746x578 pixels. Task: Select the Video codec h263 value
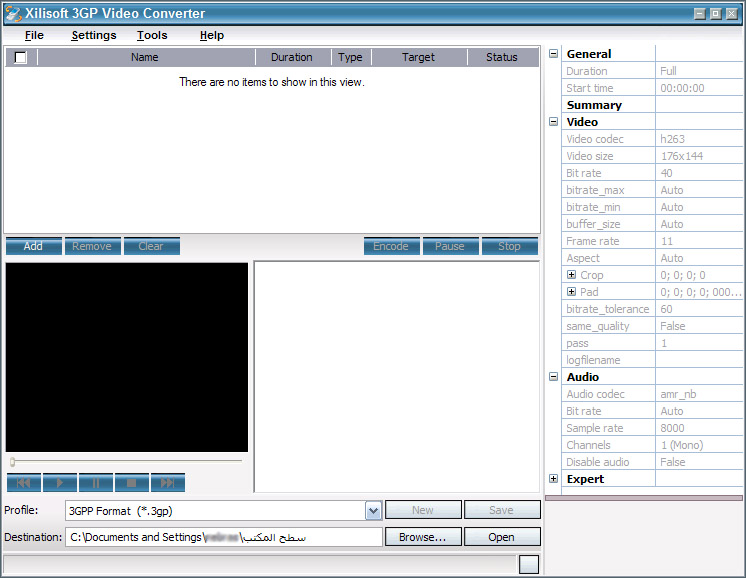[699, 139]
